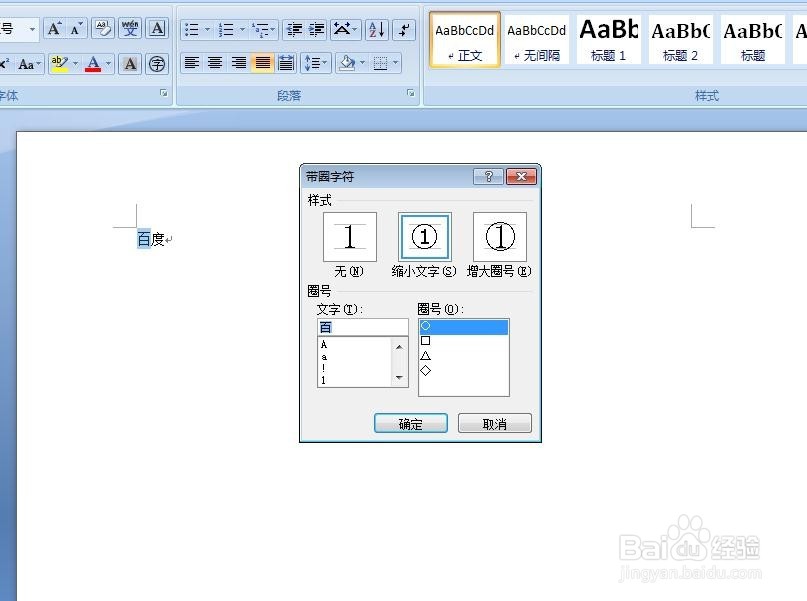This screenshot has width=807, height=601.
Task: Expand shading color dropdown arrow
Action: [x=362, y=63]
